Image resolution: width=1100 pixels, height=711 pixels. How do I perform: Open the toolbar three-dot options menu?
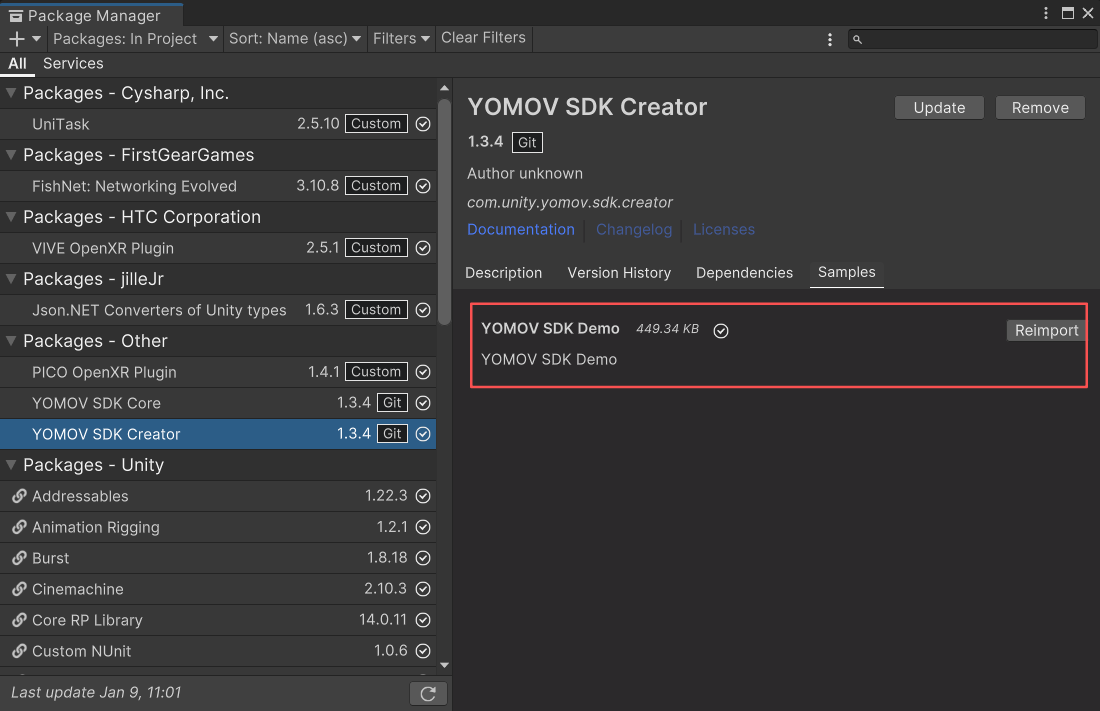[830, 39]
